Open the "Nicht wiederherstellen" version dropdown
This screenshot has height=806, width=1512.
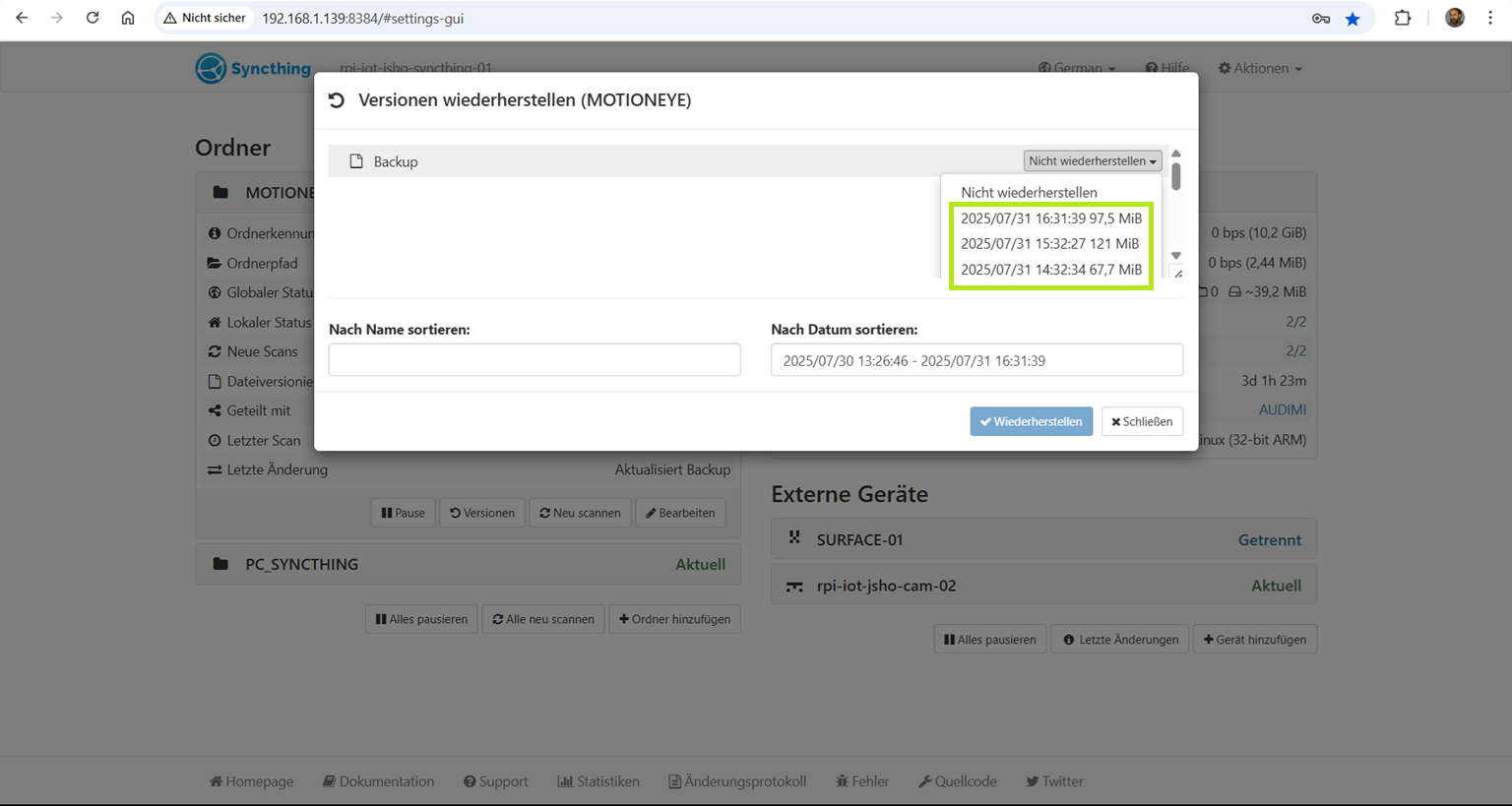(x=1092, y=160)
